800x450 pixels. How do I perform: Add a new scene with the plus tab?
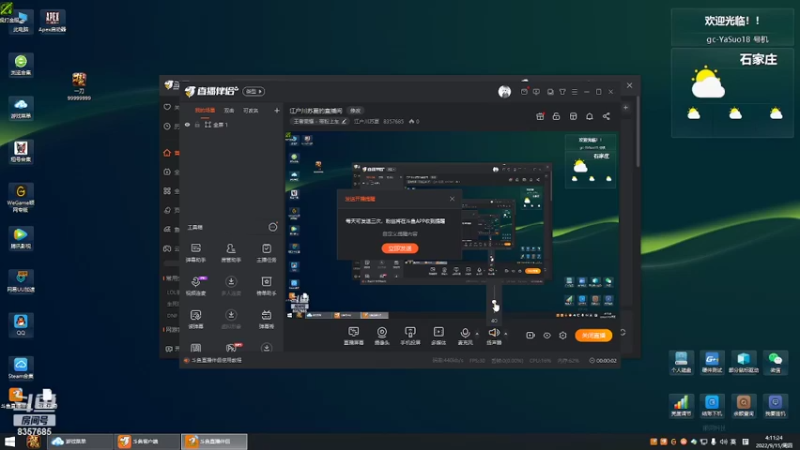277,110
